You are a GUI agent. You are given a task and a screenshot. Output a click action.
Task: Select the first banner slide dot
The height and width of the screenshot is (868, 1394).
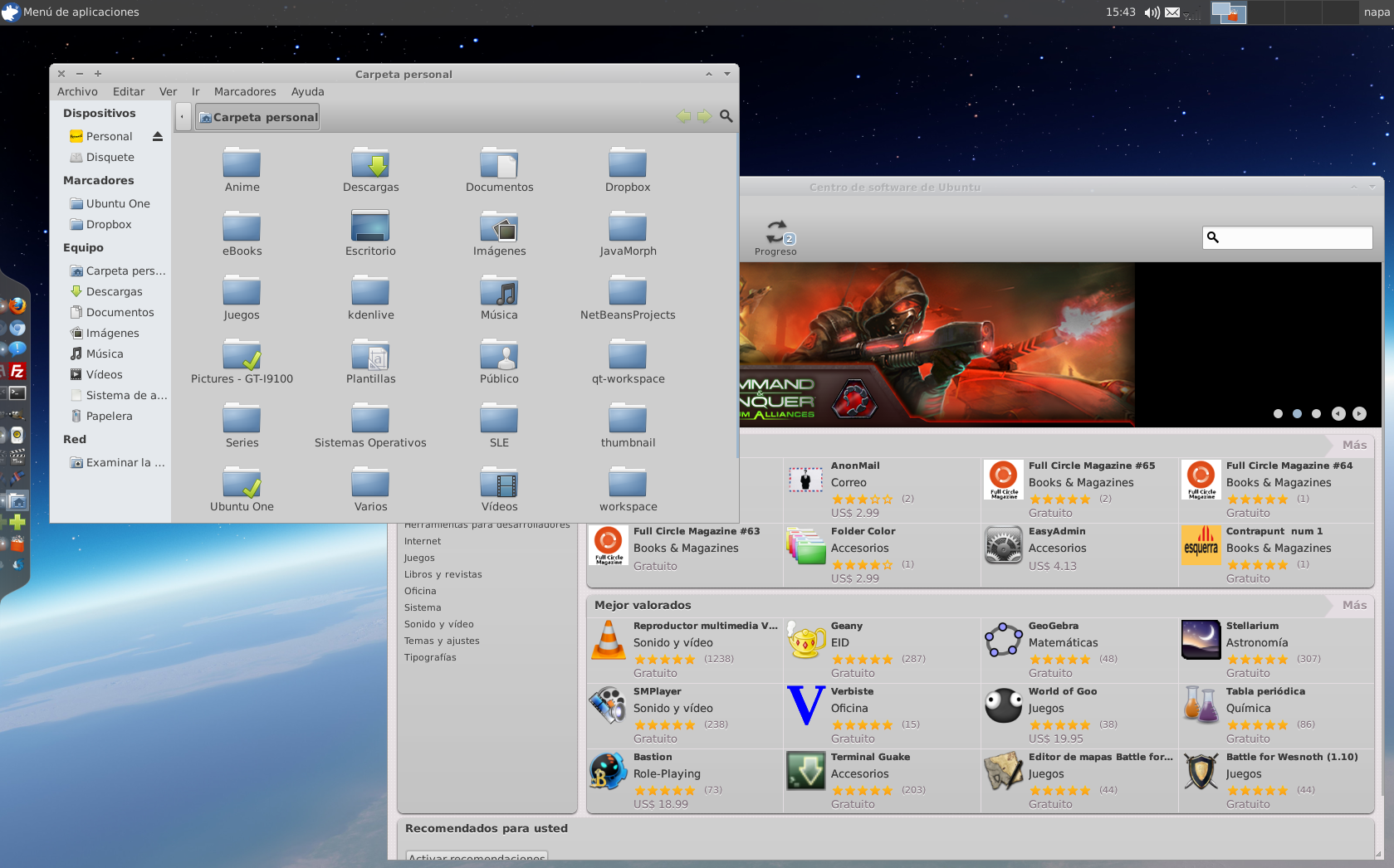click(x=1278, y=413)
